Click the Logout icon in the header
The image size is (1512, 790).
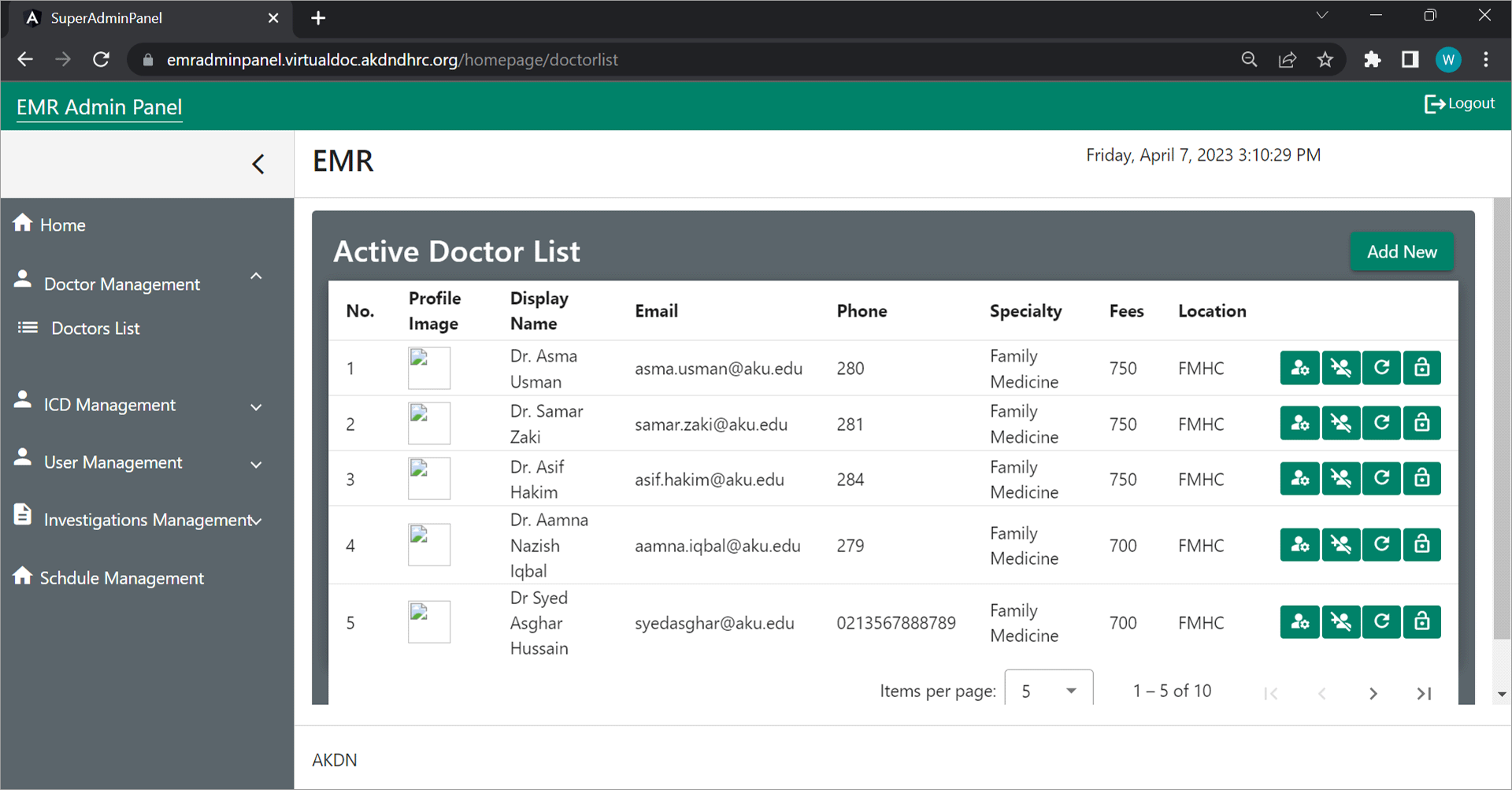coord(1435,103)
